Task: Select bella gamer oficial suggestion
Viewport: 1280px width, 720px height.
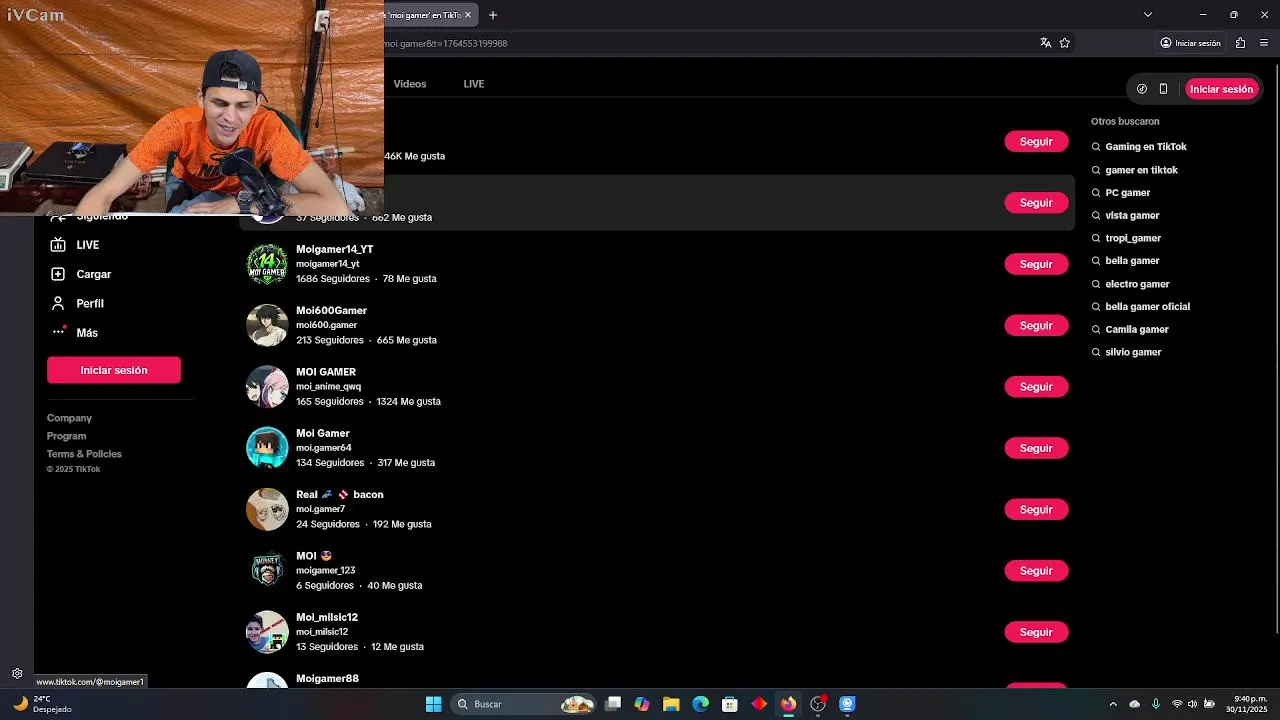Action: [1147, 307]
